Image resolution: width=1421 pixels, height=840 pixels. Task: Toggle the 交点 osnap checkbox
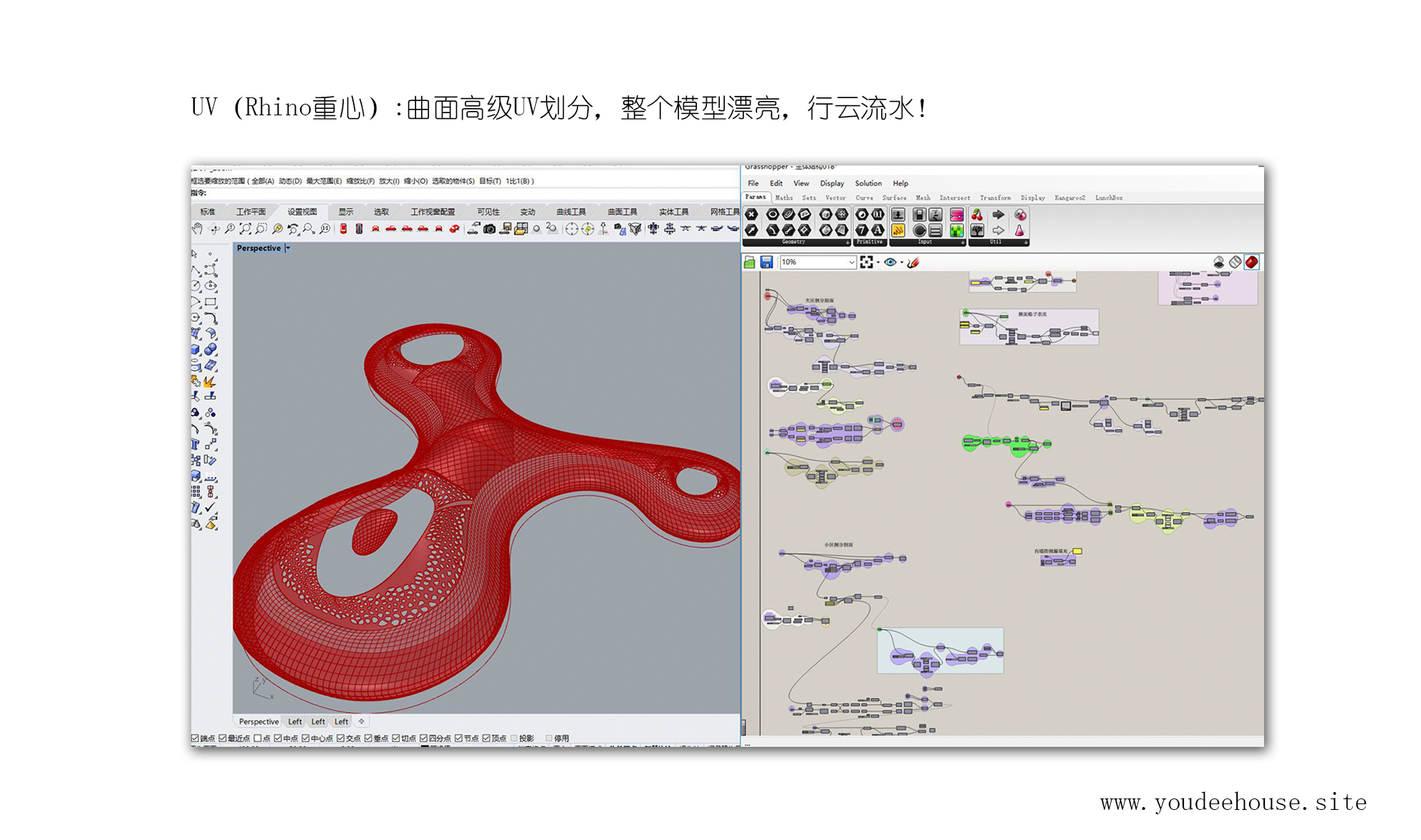(341, 738)
